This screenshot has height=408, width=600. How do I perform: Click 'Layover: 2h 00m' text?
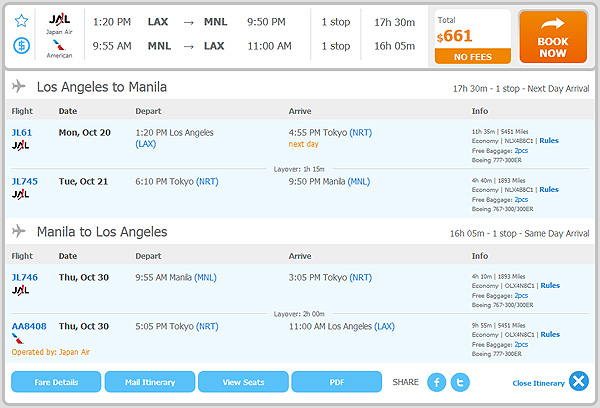[299, 314]
